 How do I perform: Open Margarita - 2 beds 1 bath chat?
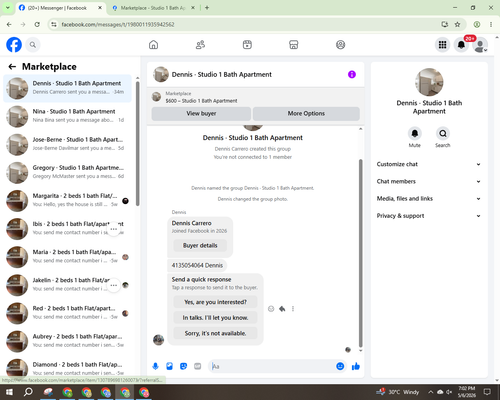point(67,201)
